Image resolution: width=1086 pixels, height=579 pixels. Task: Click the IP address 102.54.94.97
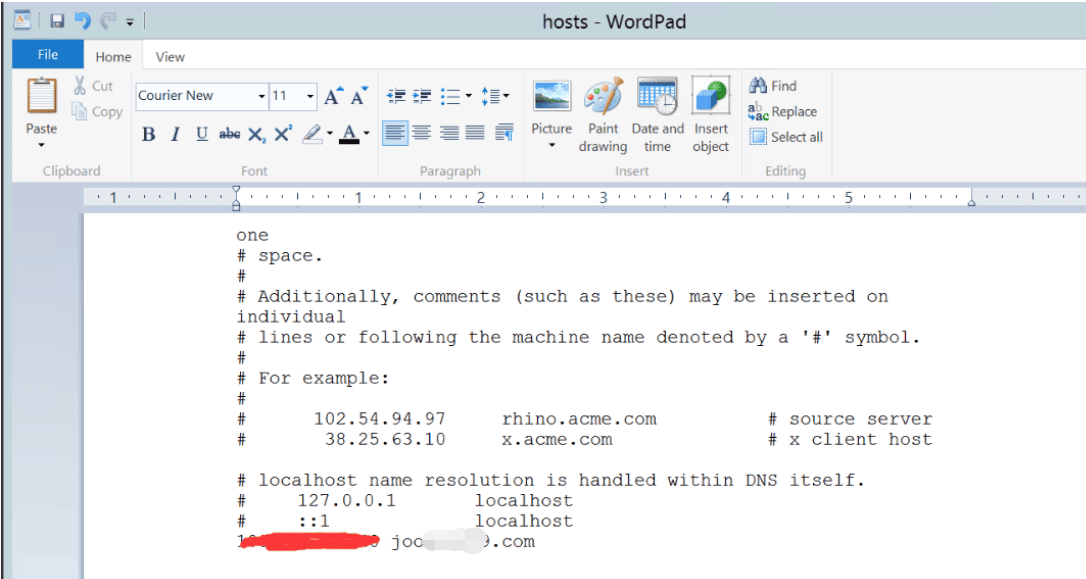pyautogui.click(x=380, y=419)
